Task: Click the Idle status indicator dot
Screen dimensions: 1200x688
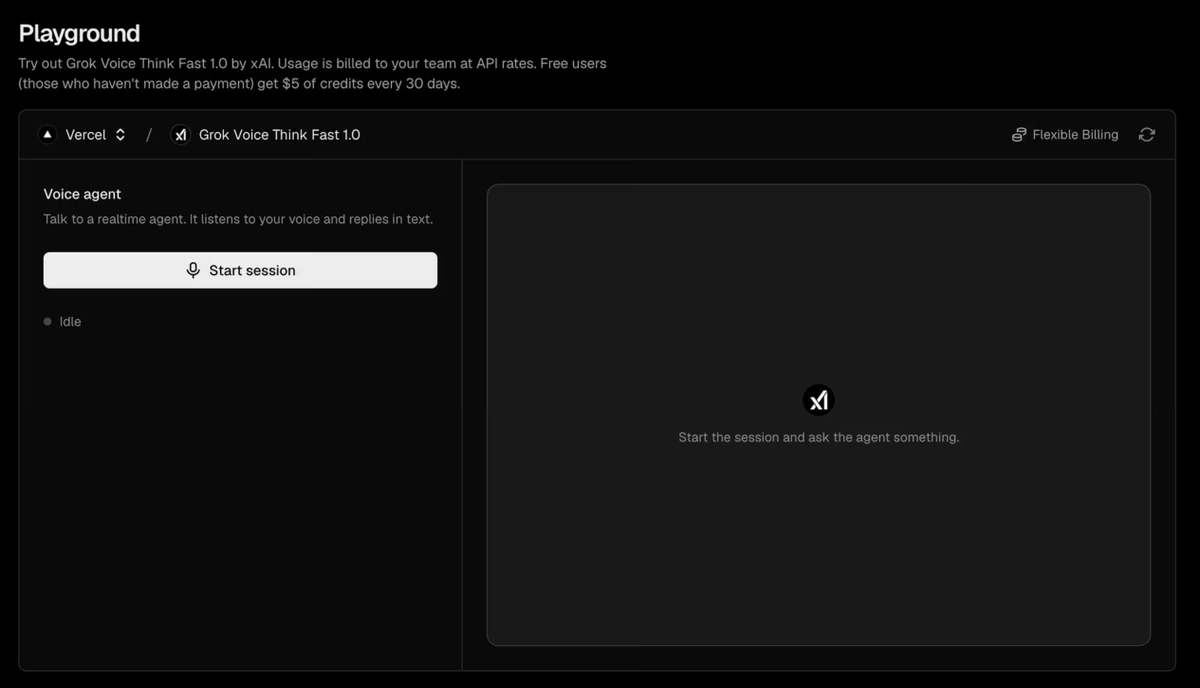Action: 47,322
